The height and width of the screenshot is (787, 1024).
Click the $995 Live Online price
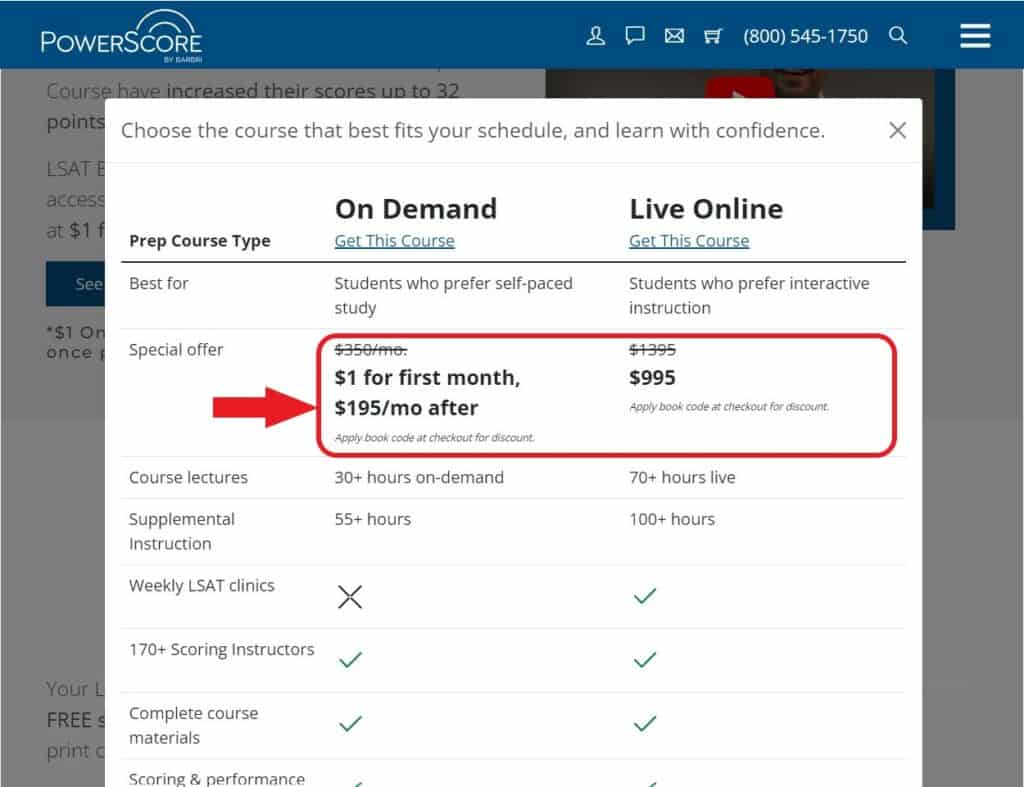click(x=651, y=378)
